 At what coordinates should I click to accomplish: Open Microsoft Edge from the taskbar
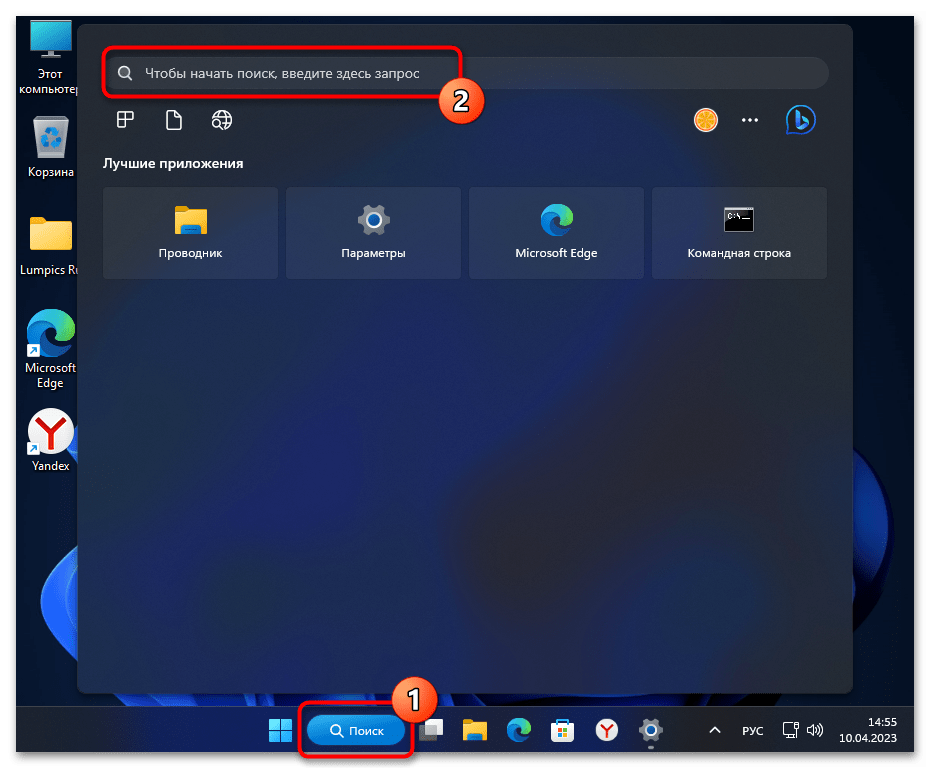[519, 730]
